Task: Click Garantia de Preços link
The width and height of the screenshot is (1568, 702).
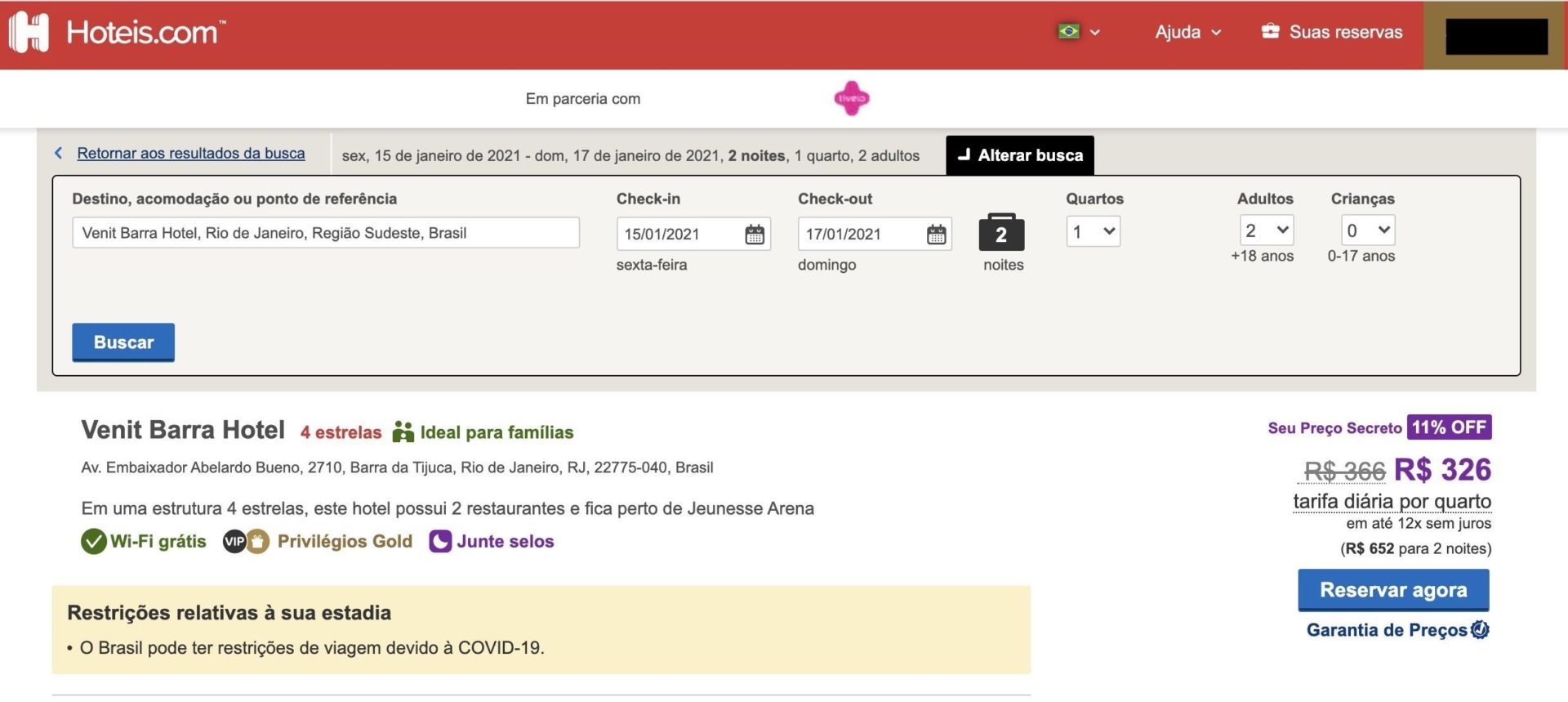Action: coord(1387,630)
